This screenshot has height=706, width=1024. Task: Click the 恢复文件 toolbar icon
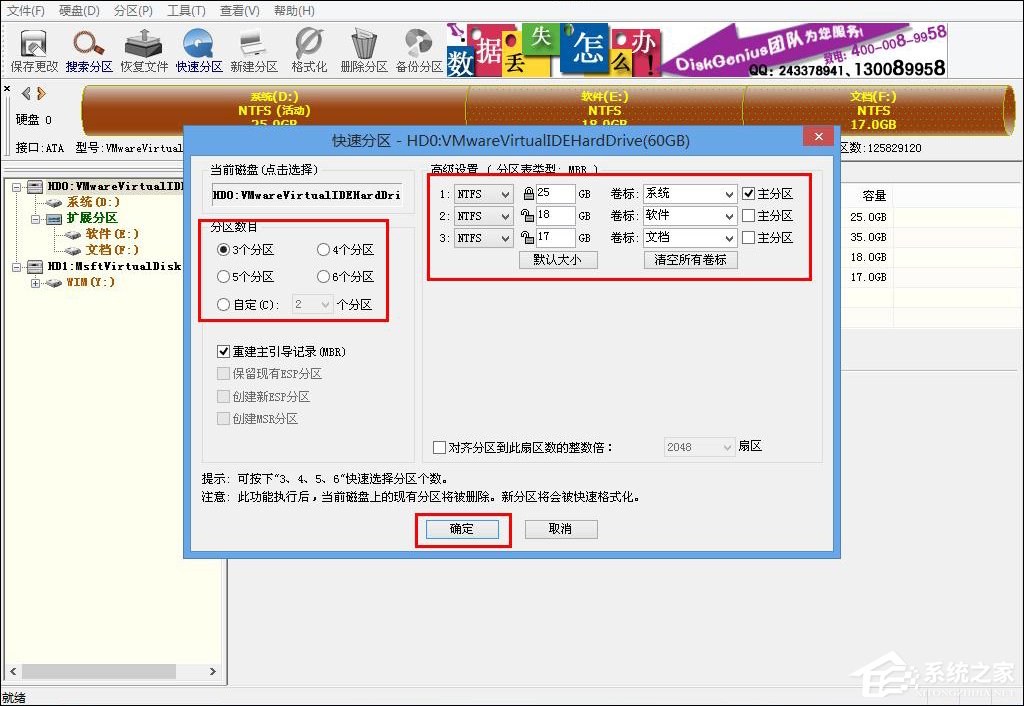click(143, 45)
